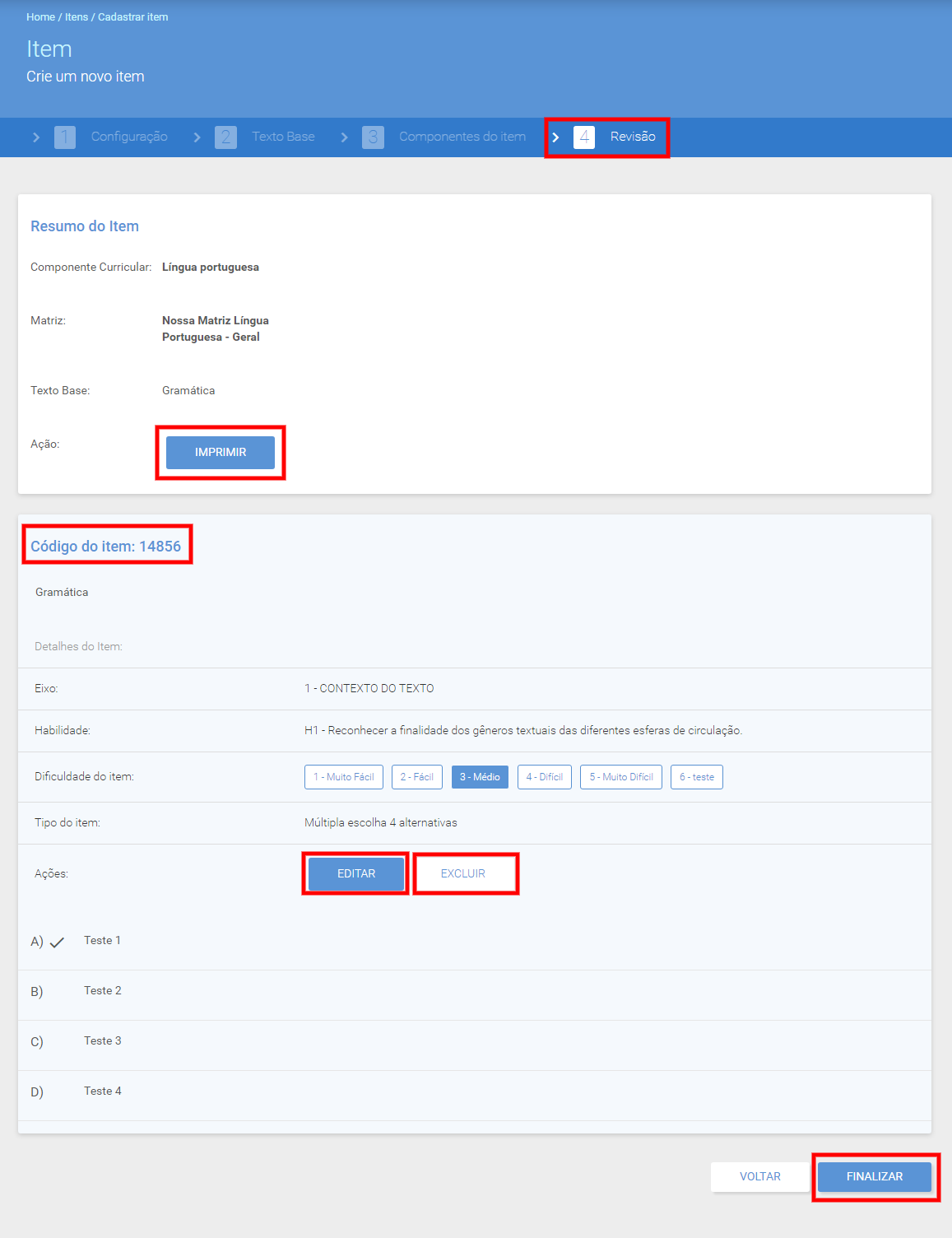Switch to the Revisão step
Screen dimensions: 952x1238
[633, 137]
